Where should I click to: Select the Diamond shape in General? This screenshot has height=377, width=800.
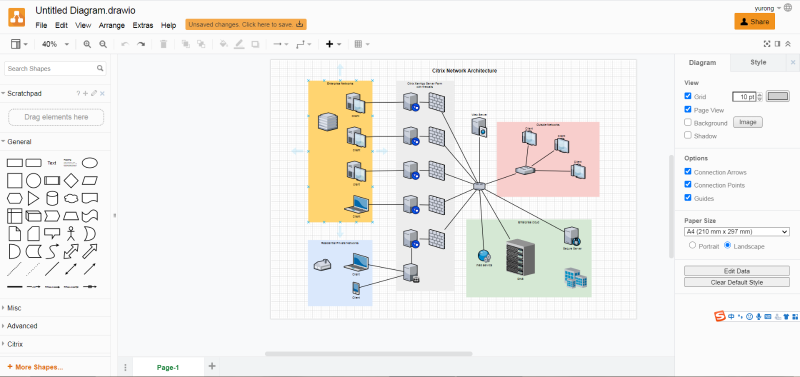point(71,181)
